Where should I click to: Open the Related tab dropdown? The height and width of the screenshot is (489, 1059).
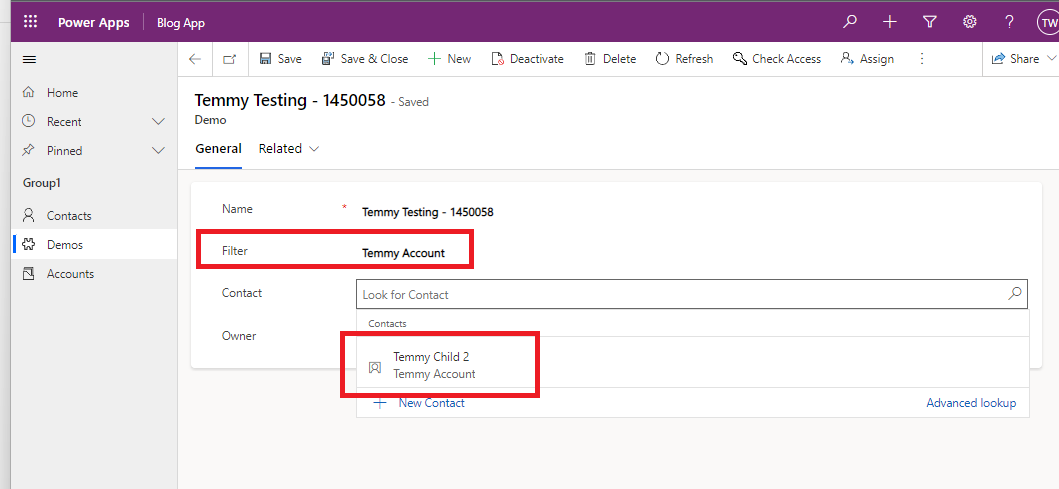tap(289, 149)
